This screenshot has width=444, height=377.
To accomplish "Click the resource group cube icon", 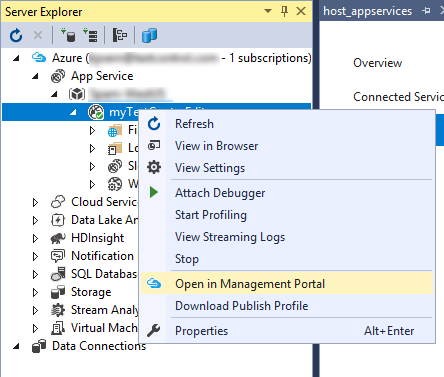I will pyautogui.click(x=77, y=94).
